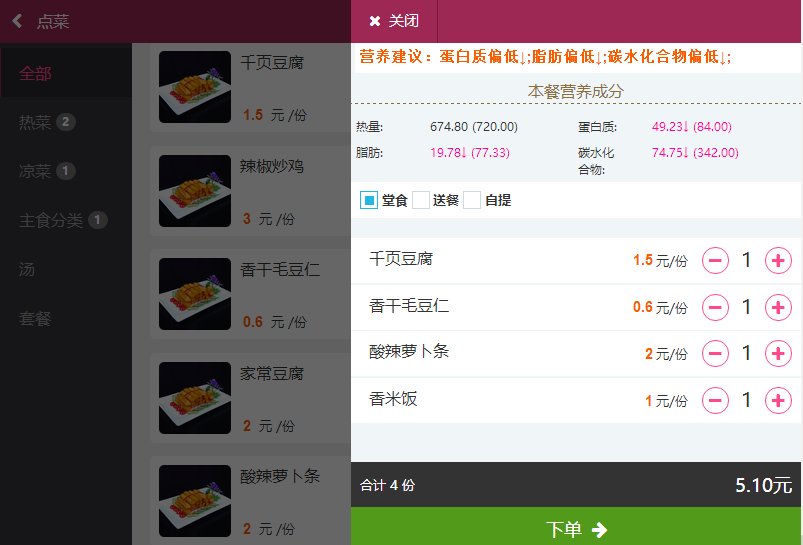Open the 套餐 set meal category
803x545 pixels.
point(36,319)
